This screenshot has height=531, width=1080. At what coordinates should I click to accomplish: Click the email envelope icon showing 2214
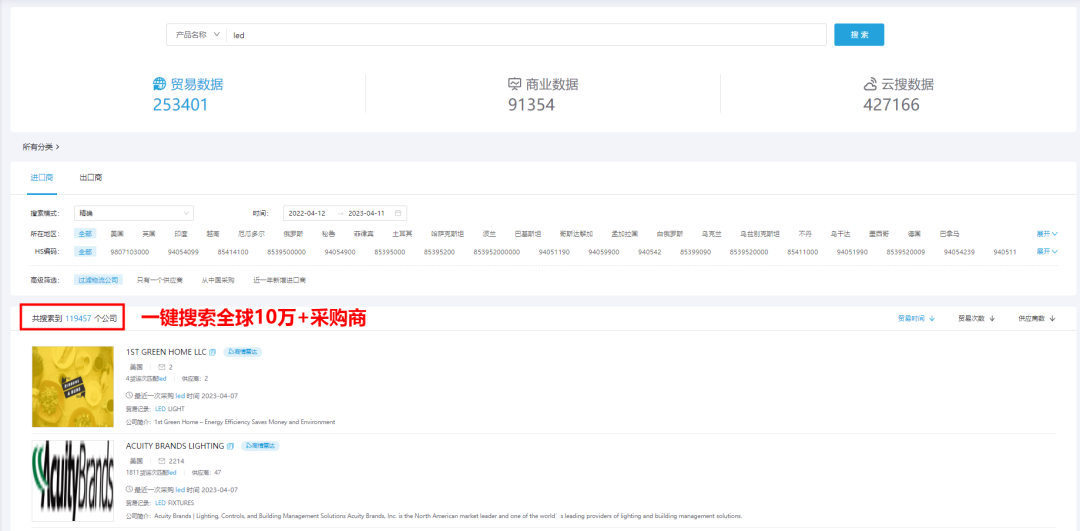(162, 461)
